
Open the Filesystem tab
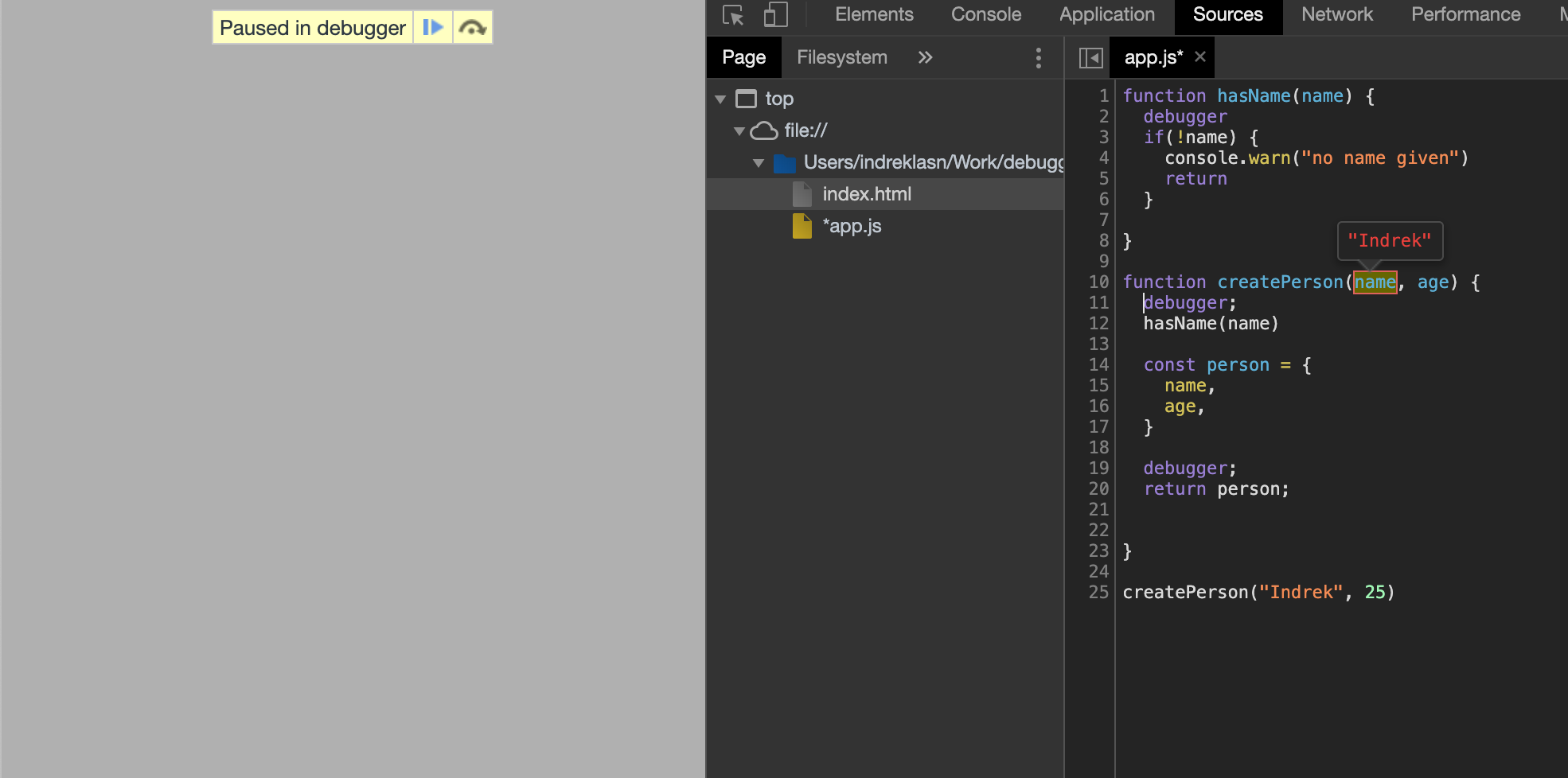841,56
